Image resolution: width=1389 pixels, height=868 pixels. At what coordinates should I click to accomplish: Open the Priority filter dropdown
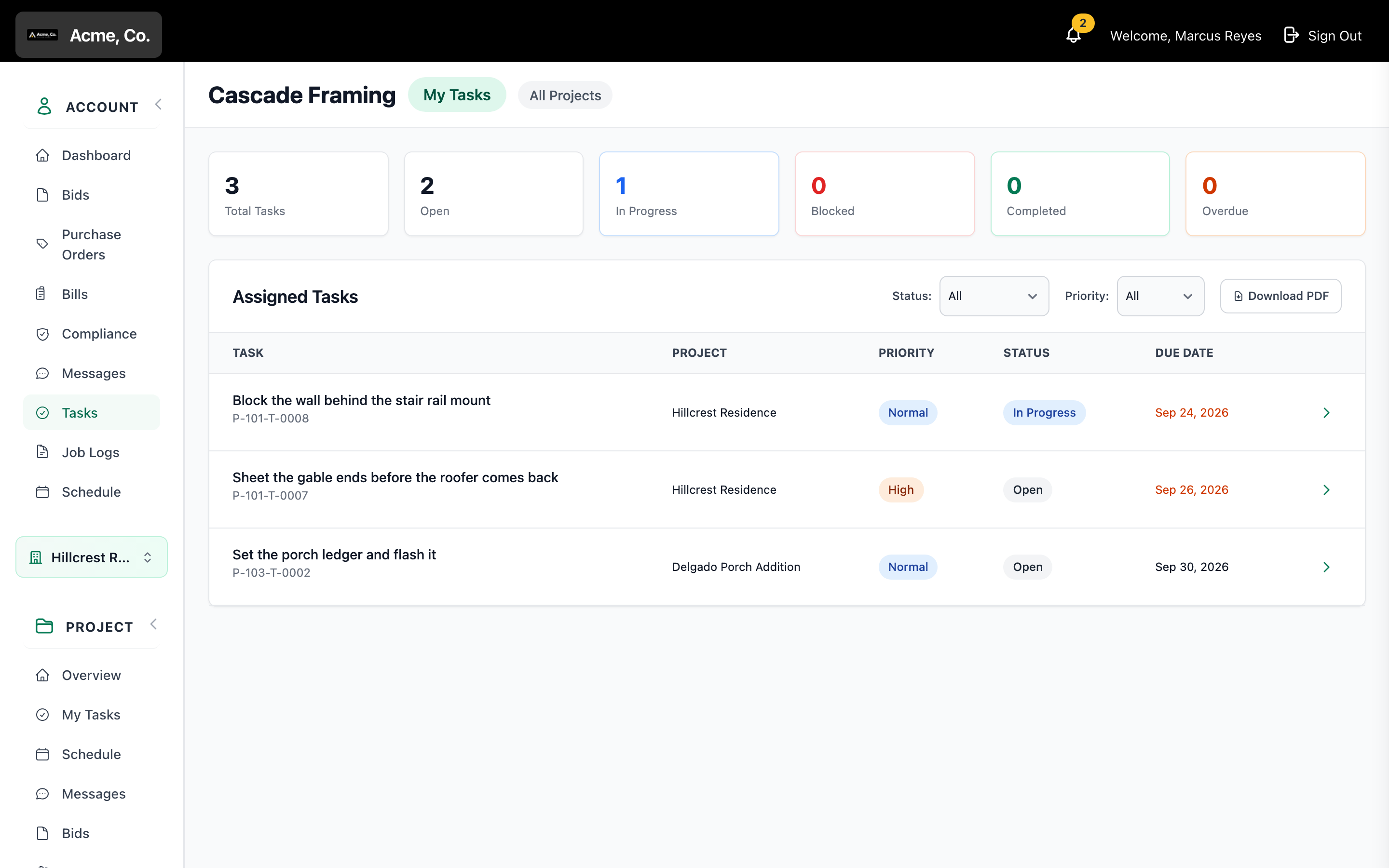(1160, 296)
